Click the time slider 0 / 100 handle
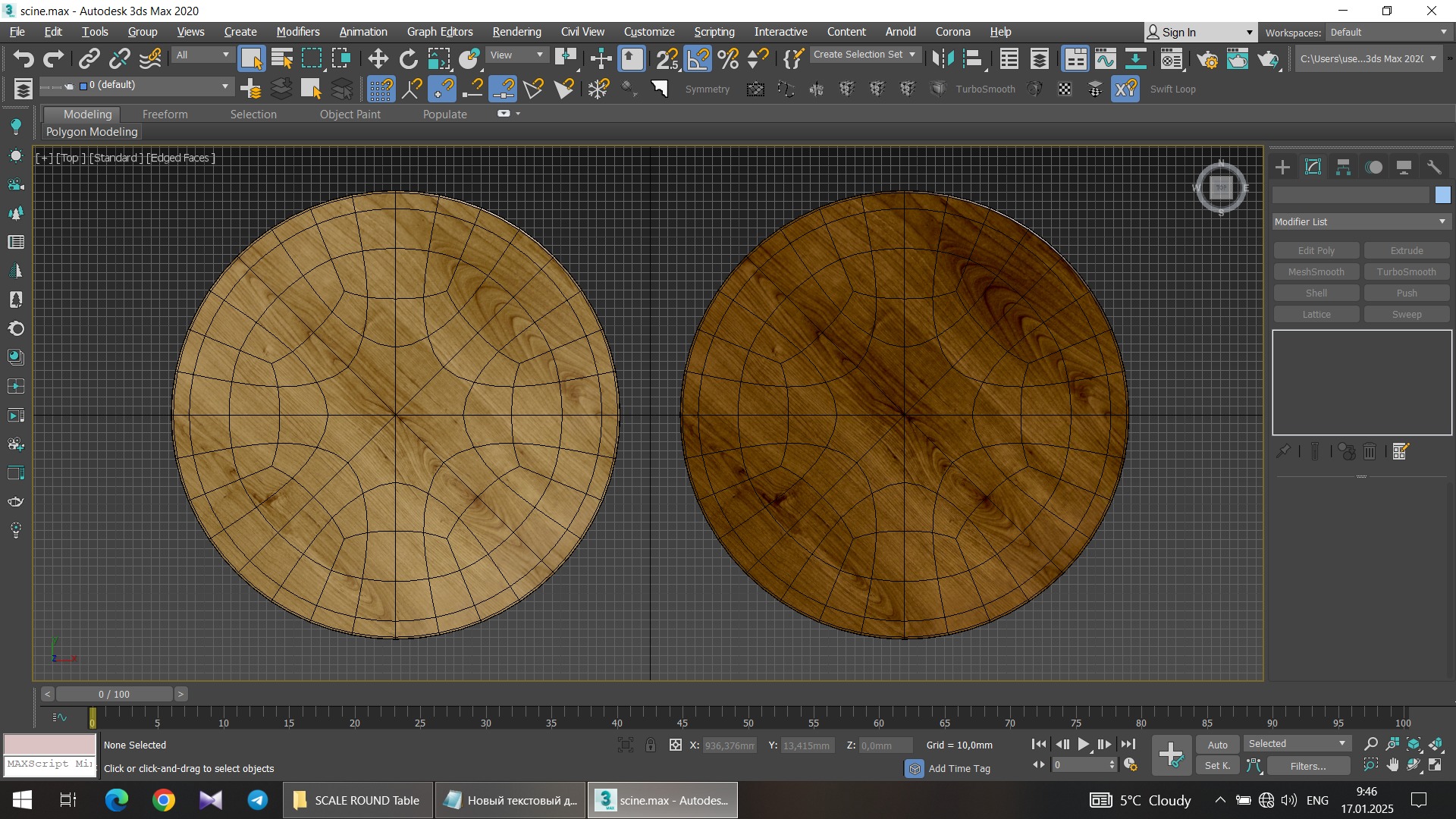The width and height of the screenshot is (1456, 819). [x=114, y=694]
